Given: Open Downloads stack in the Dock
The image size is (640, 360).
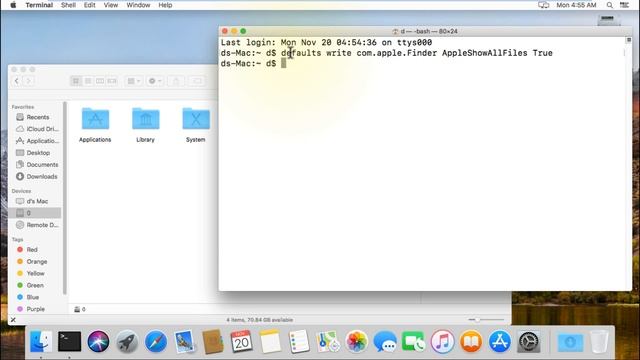Looking at the screenshot, I should [x=570, y=342].
